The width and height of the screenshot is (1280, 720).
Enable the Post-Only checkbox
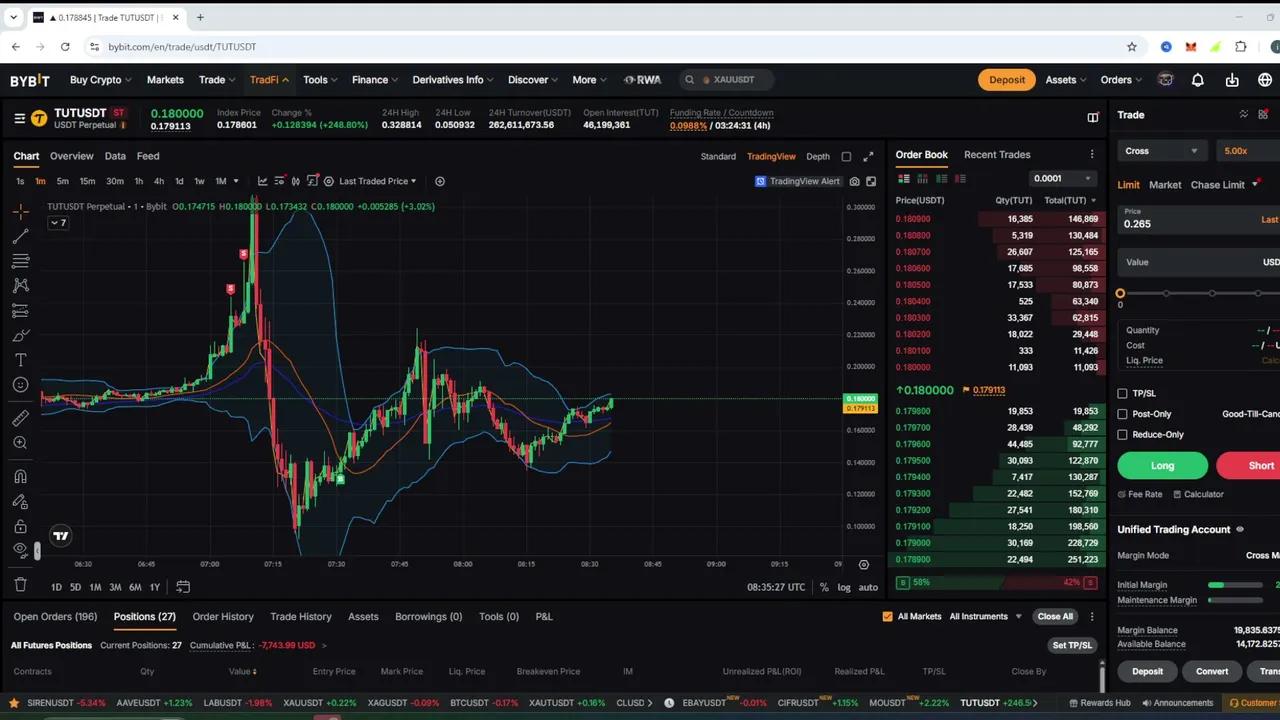point(1122,414)
